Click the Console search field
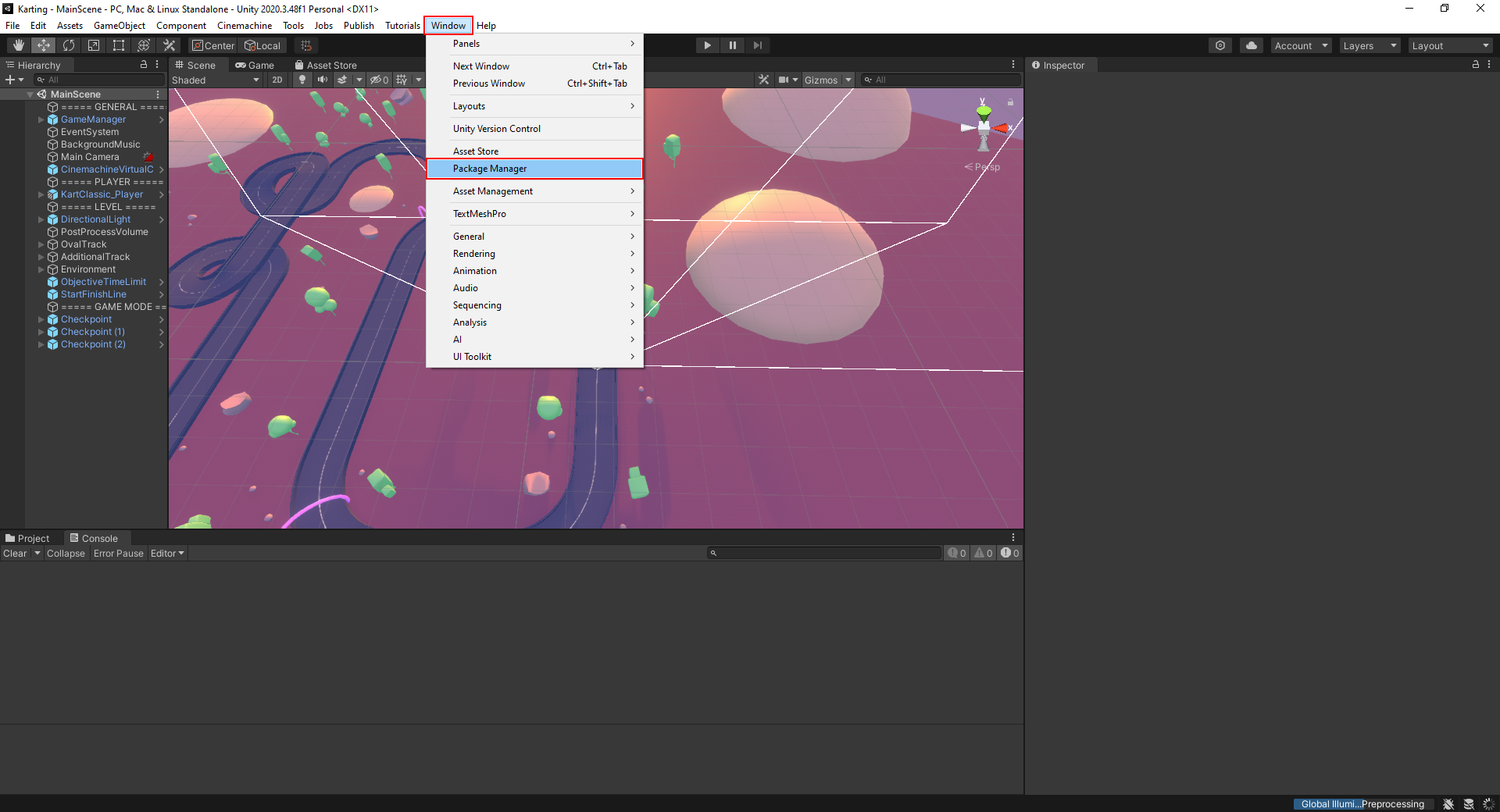Image resolution: width=1500 pixels, height=812 pixels. click(824, 554)
